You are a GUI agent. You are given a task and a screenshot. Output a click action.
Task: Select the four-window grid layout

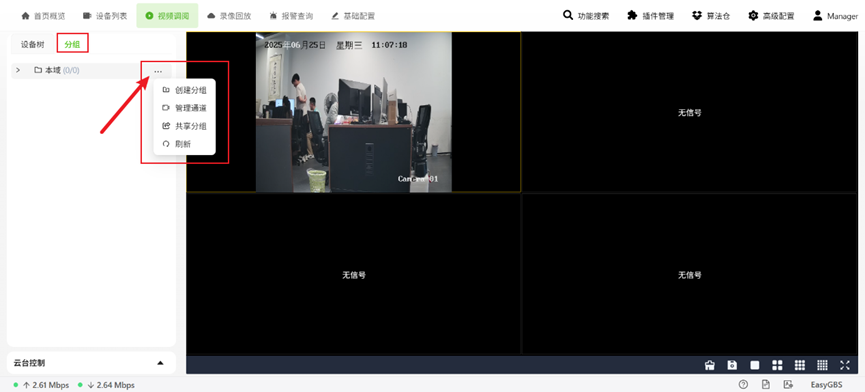(777, 365)
